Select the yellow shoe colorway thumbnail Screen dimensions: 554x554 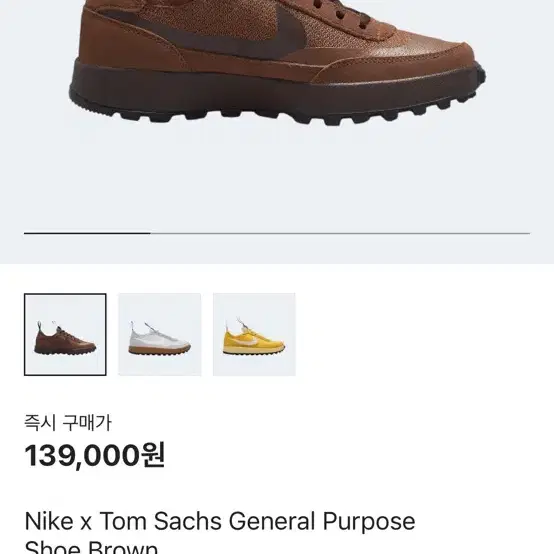coord(254,334)
